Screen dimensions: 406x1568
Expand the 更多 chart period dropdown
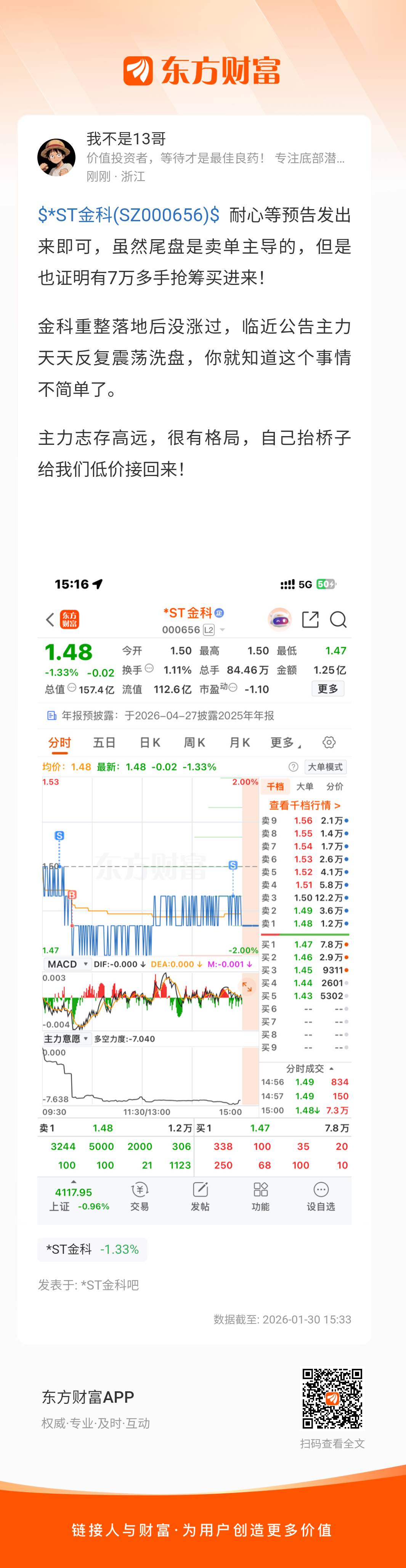(286, 743)
